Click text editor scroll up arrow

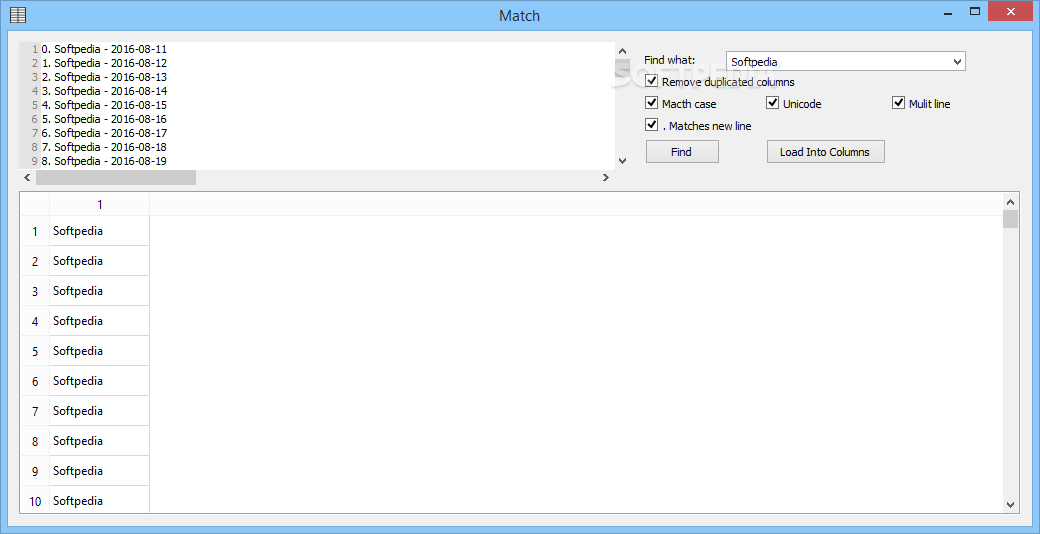621,50
